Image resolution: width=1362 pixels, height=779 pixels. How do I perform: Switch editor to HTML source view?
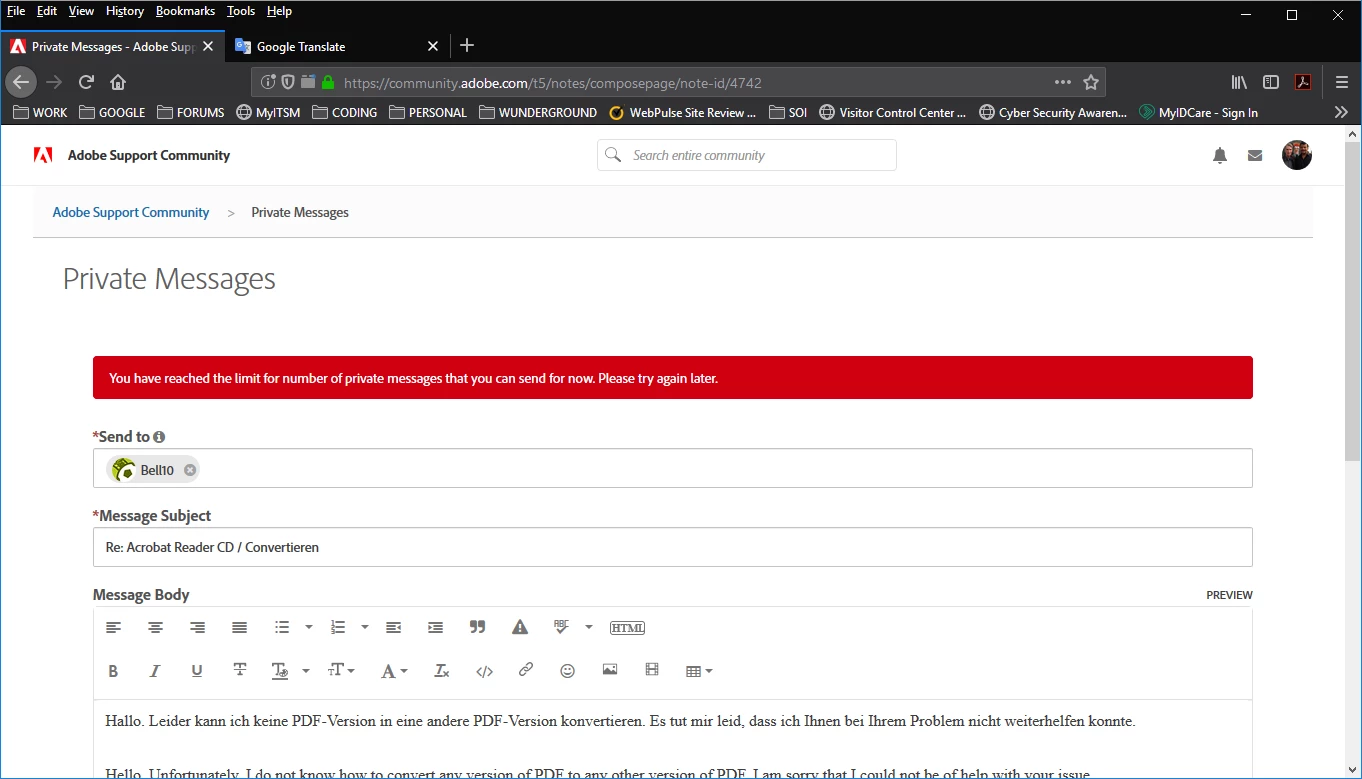627,628
